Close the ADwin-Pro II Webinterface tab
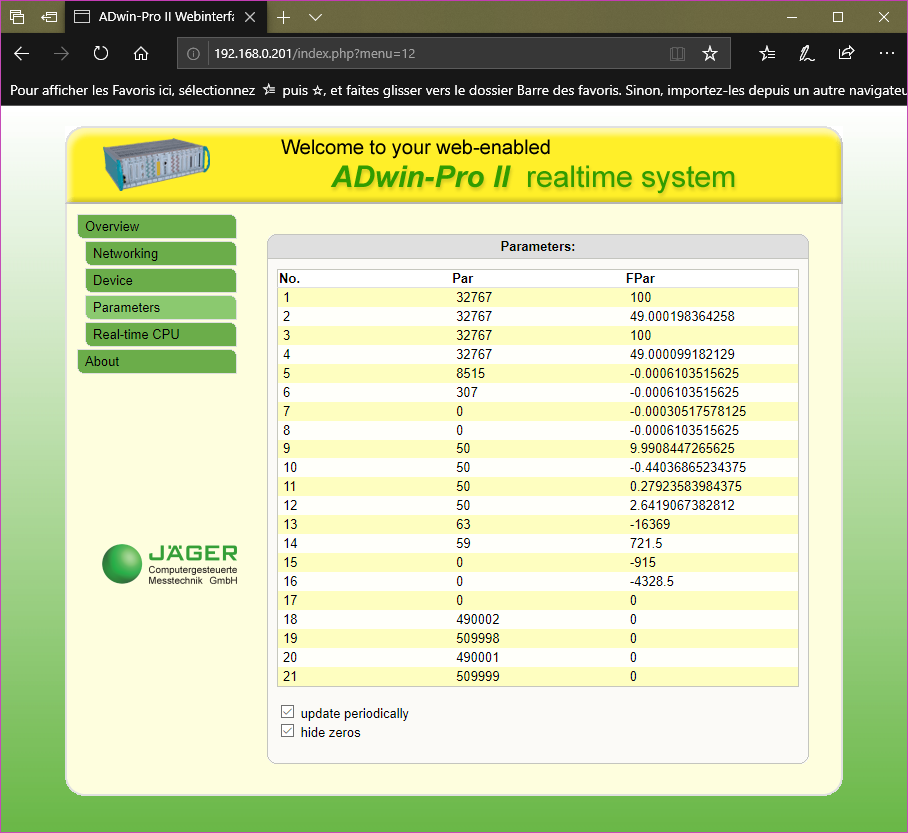908x833 pixels. pyautogui.click(x=250, y=17)
